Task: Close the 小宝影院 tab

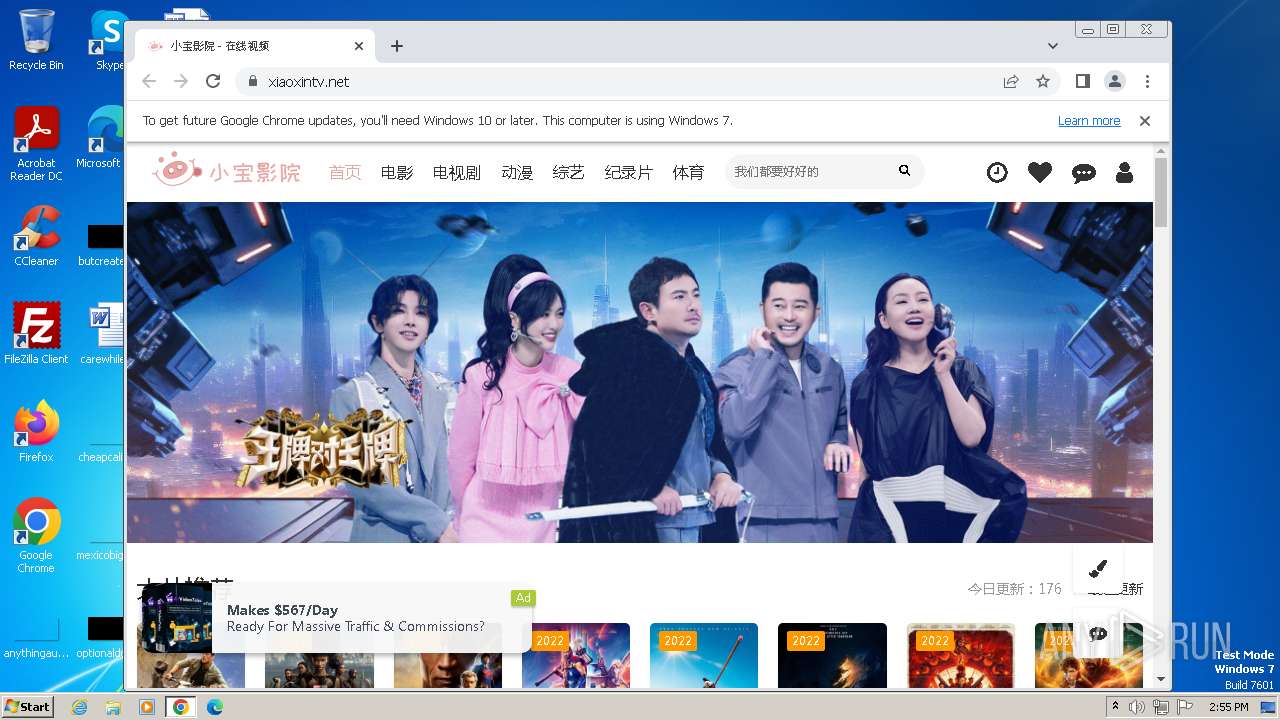Action: [359, 46]
